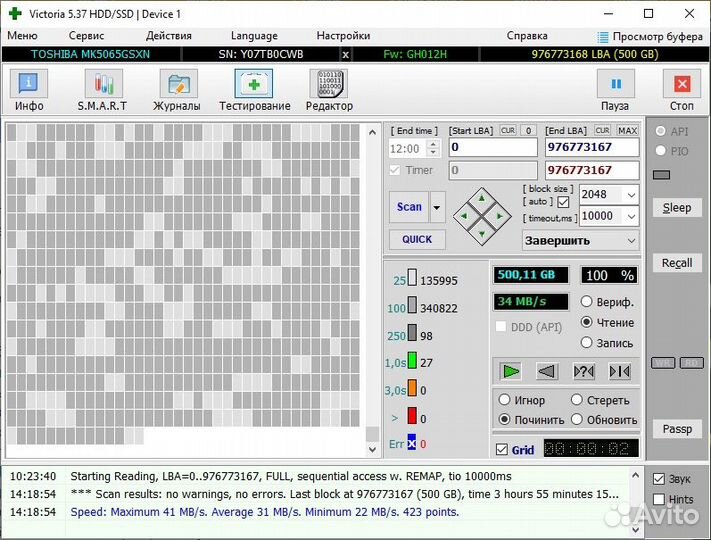711x540 pixels.
Task: Click the butterfly scan mode button
Action: pos(619,371)
